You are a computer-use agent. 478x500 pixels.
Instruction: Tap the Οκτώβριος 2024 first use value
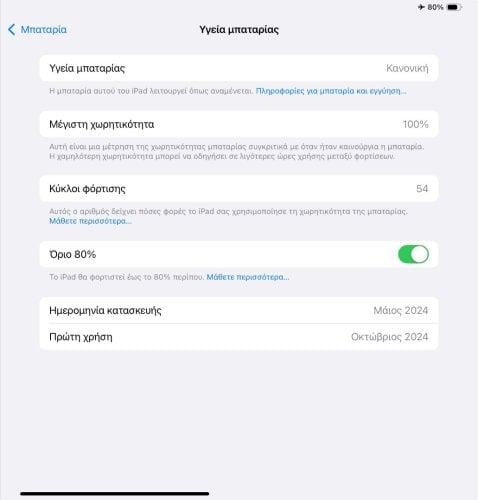coord(390,337)
